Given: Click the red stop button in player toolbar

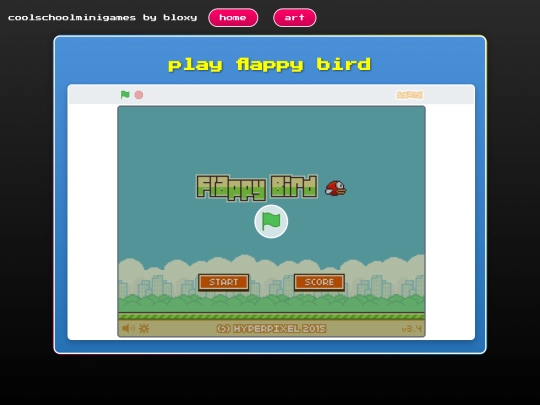Looking at the screenshot, I should coord(139,95).
